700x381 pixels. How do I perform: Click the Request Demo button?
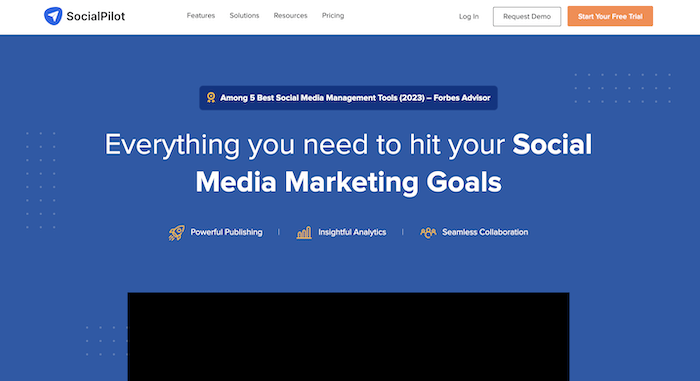527,17
